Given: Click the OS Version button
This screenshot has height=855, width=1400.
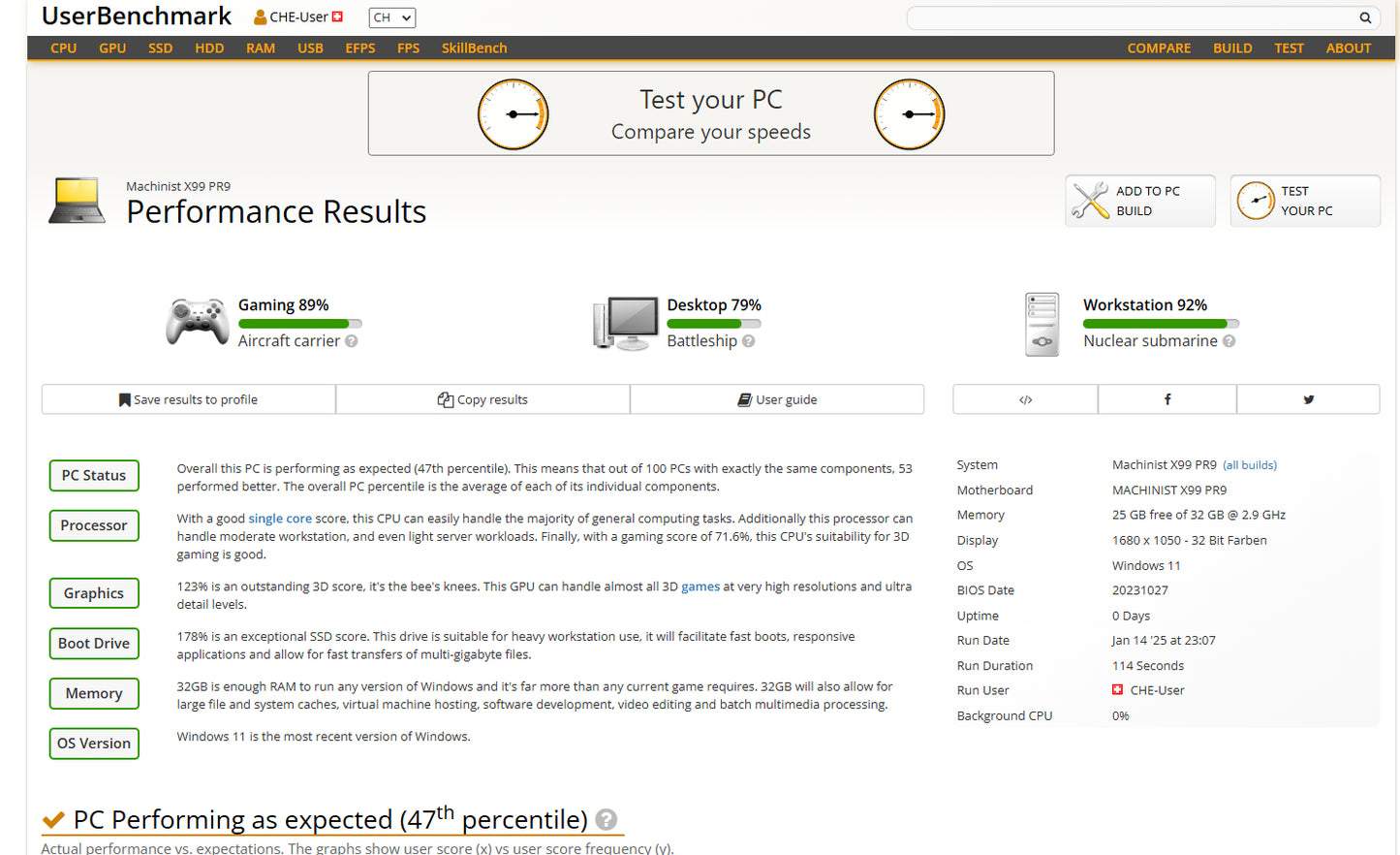Looking at the screenshot, I should pos(94,744).
